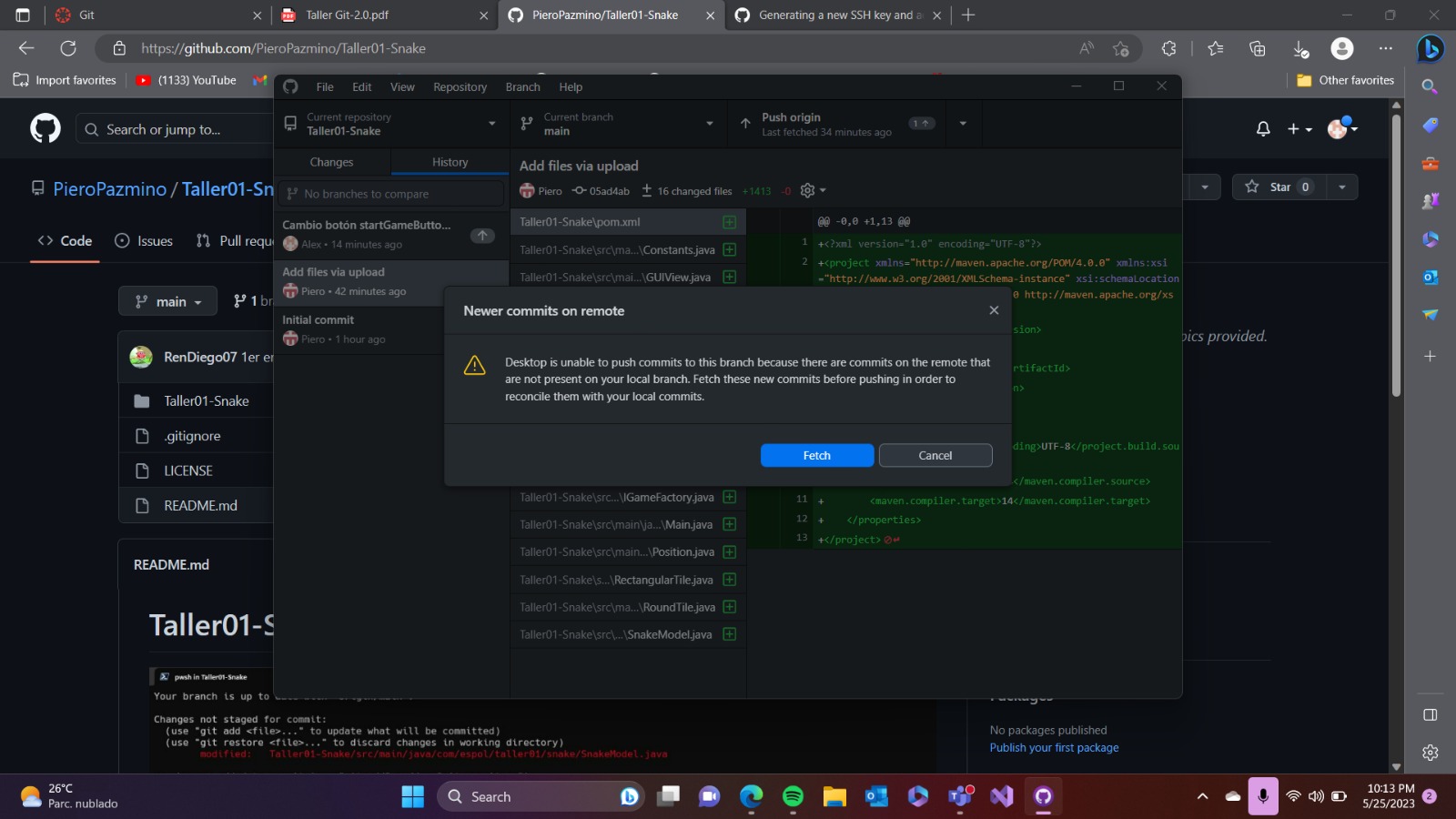Click the arrow badge on the Cambio botón commit
1456x819 pixels.
481,235
